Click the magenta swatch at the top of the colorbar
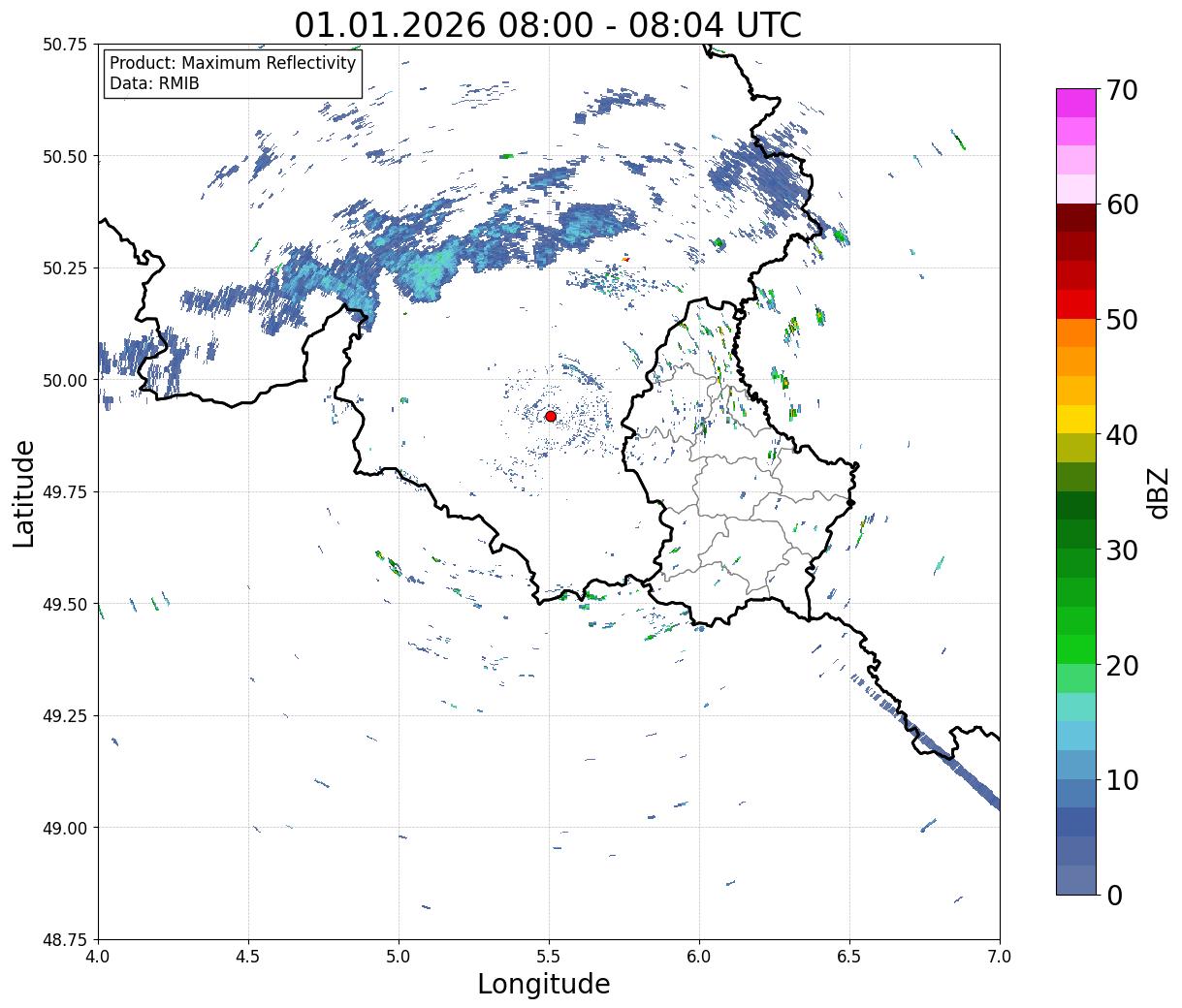The width and height of the screenshot is (1182, 1008). point(1076,103)
